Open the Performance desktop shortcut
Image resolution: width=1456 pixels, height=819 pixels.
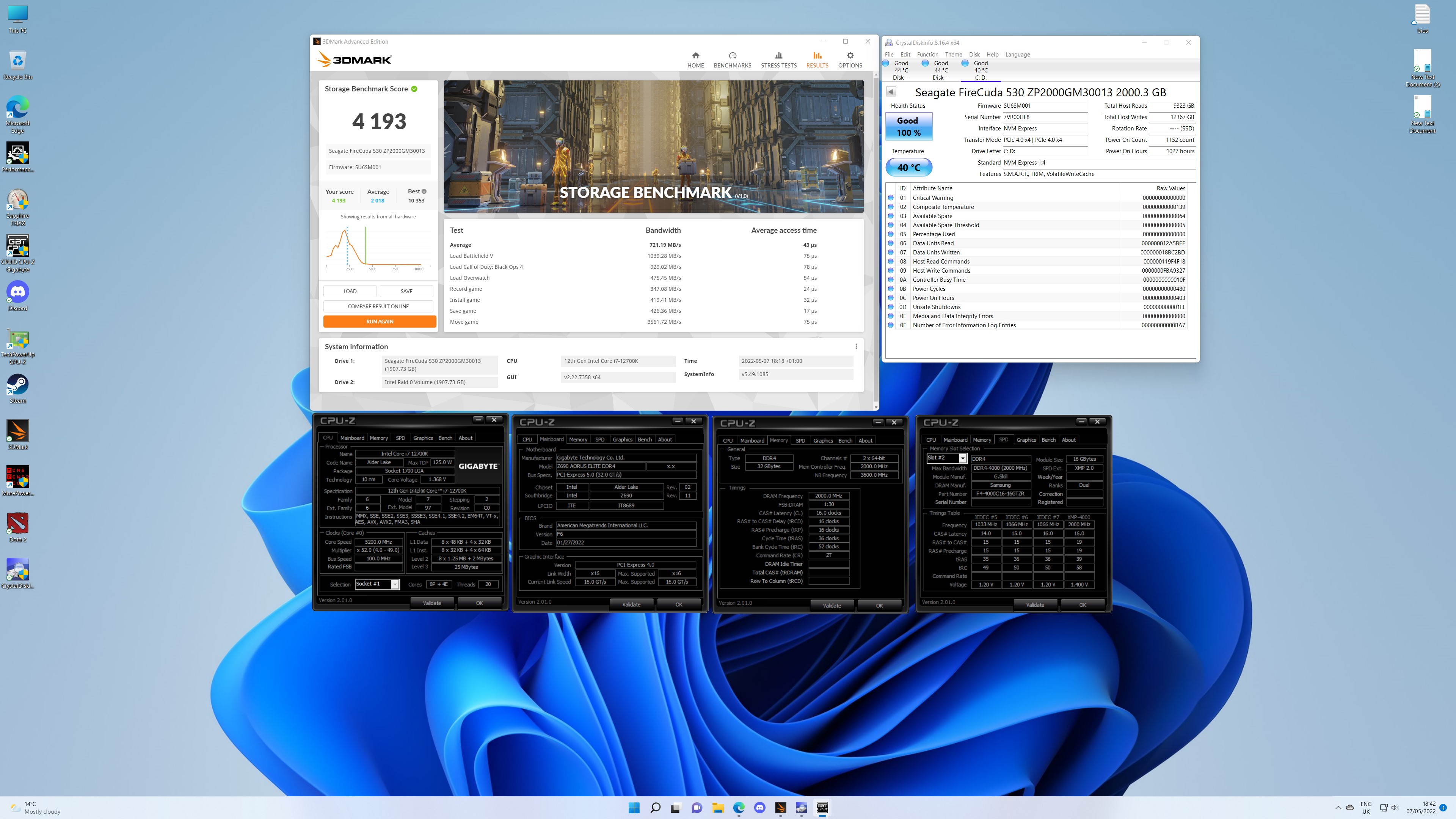click(x=17, y=157)
